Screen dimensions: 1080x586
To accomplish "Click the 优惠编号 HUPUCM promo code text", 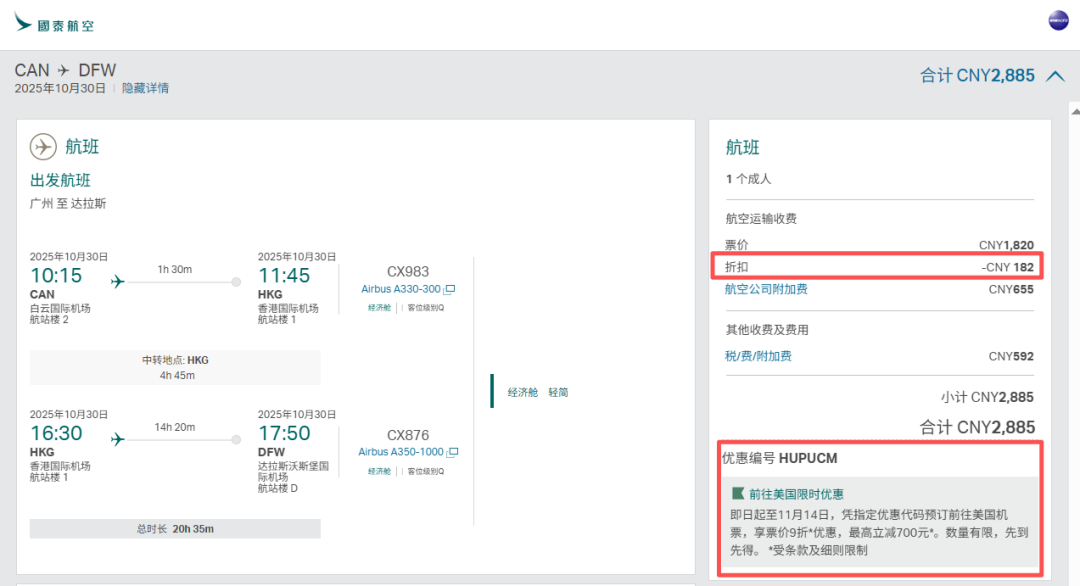I will pos(780,458).
